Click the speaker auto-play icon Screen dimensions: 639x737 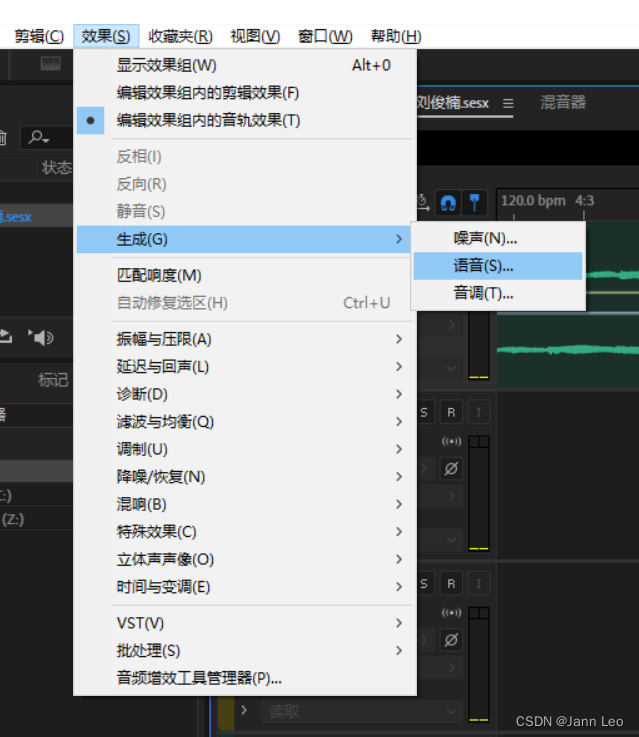click(41, 337)
